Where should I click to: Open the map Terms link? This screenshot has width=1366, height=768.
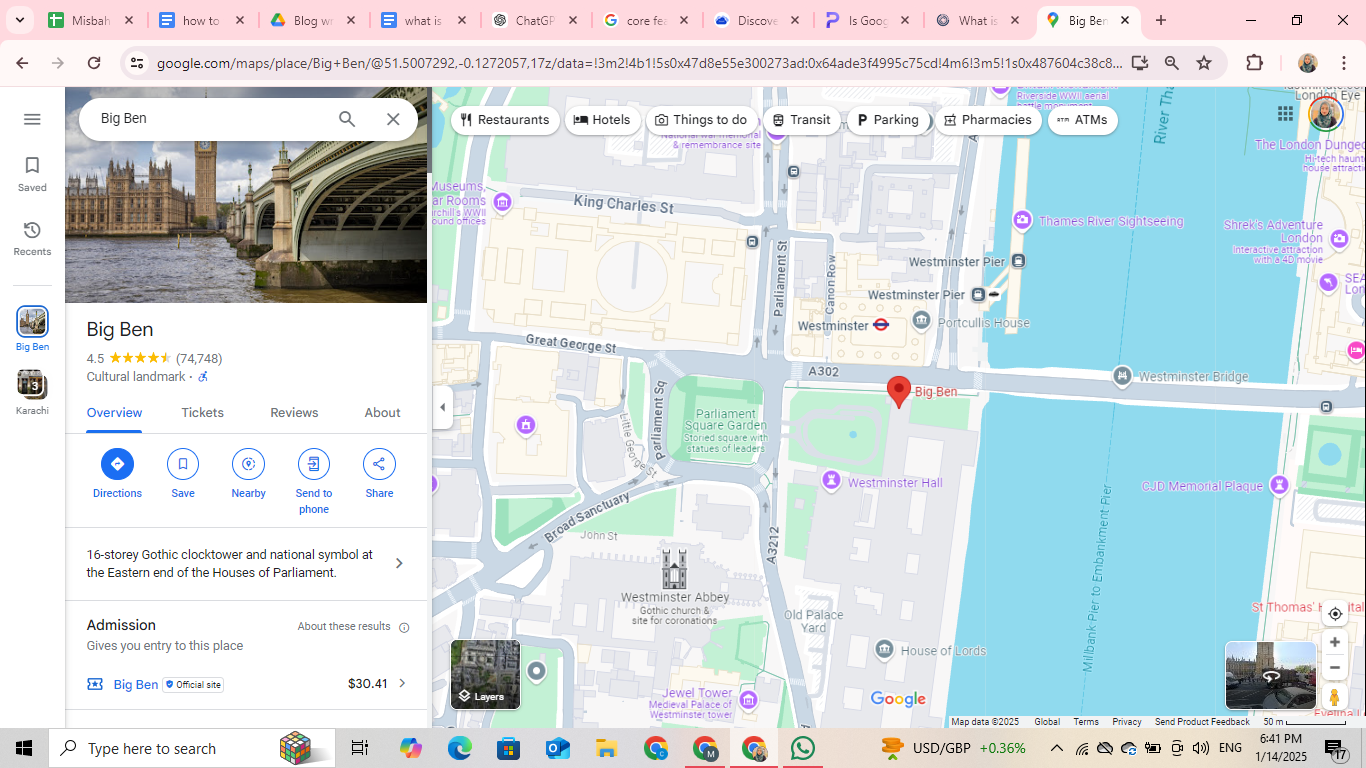1086,722
